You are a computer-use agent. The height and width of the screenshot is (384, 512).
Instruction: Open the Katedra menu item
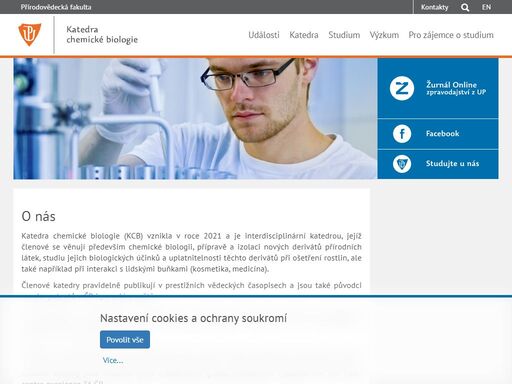click(x=304, y=35)
